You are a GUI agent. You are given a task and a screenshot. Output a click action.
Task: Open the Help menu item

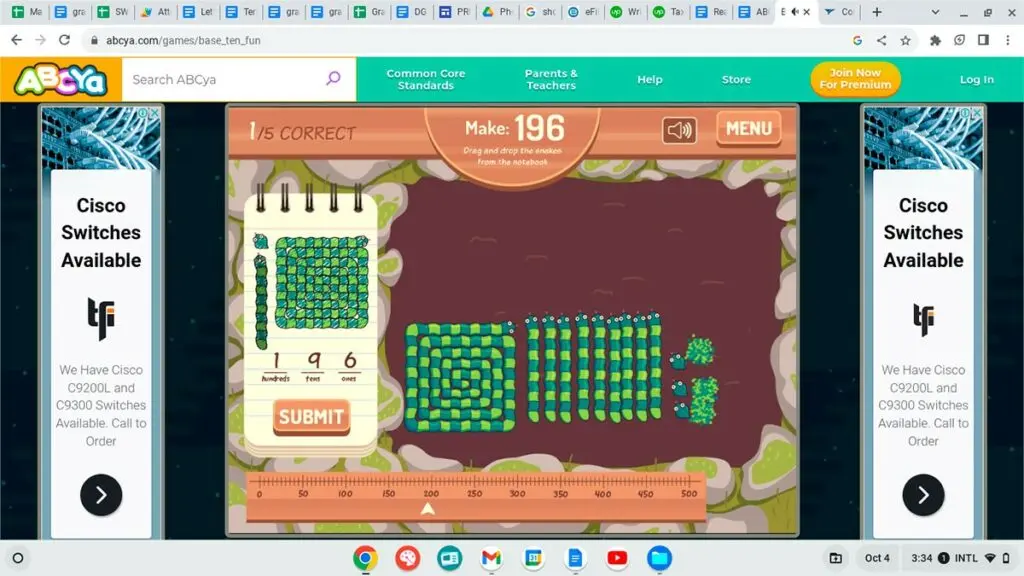(650, 79)
